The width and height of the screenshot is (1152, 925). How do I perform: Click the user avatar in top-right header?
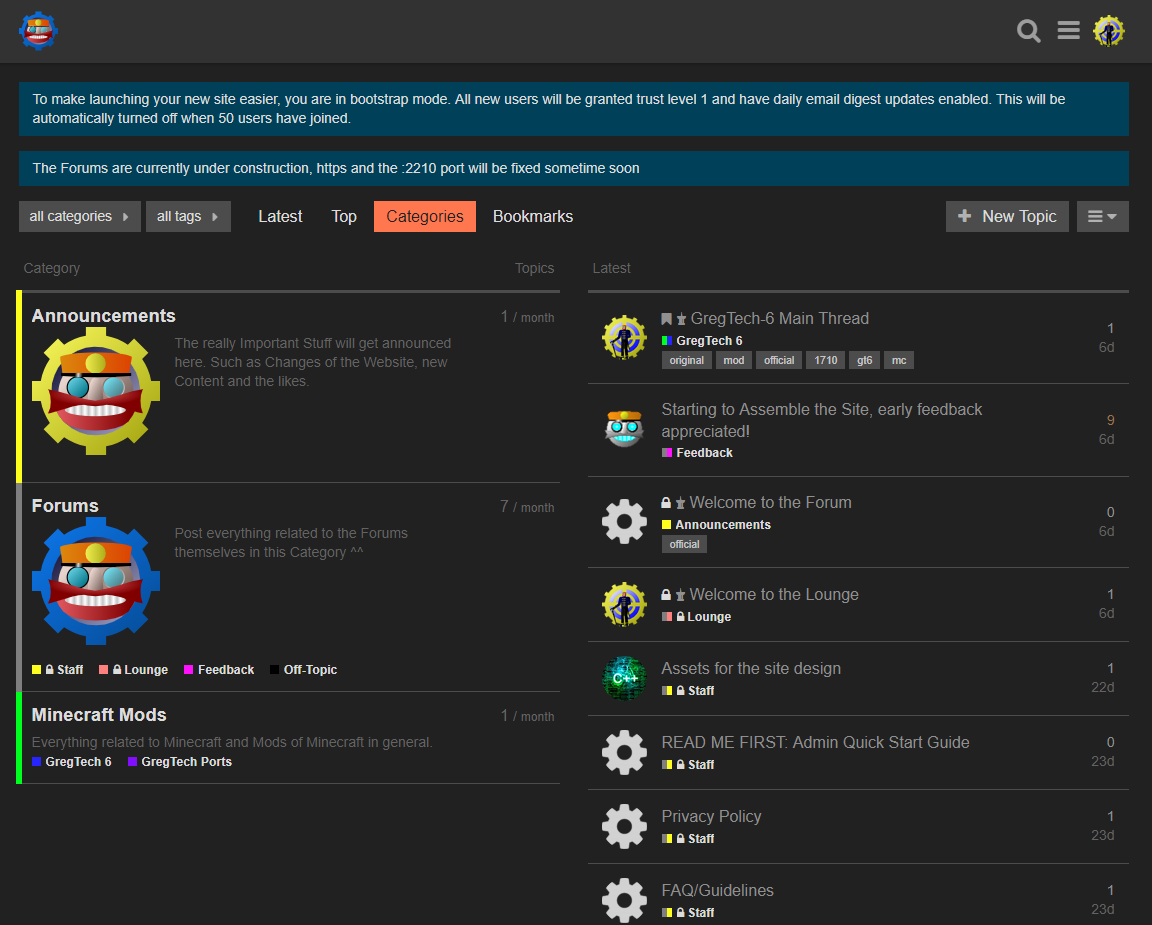(x=1108, y=31)
